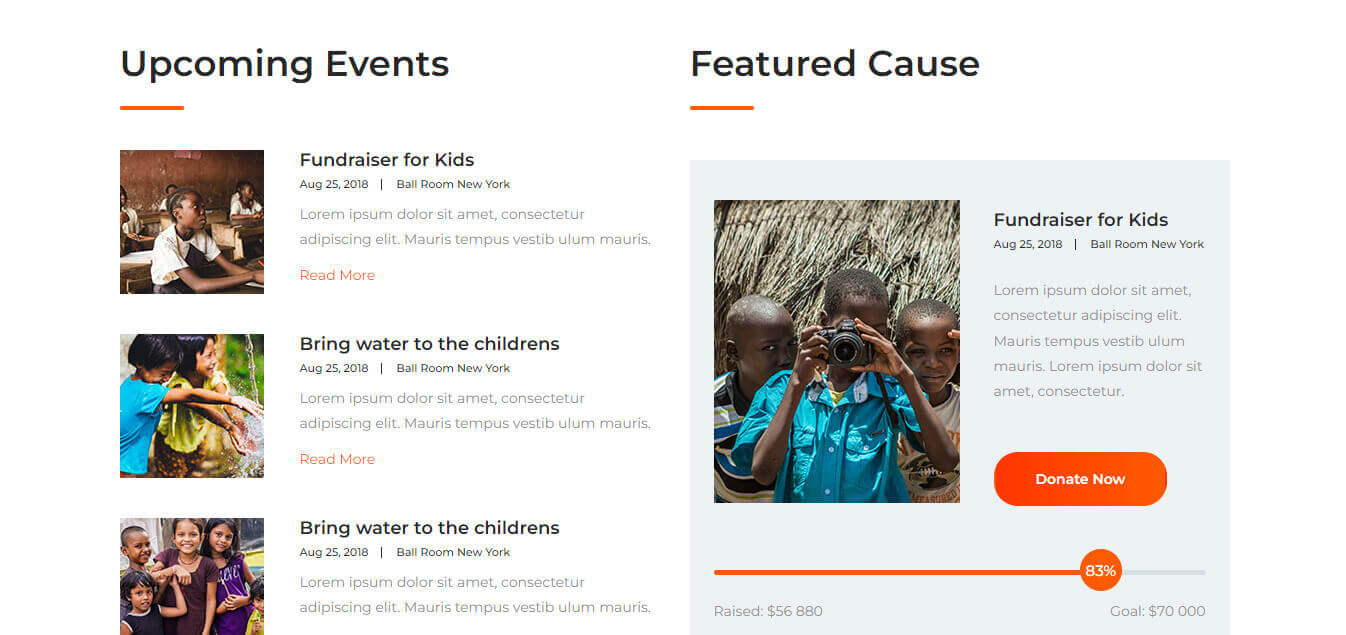1346x635 pixels.
Task: Click the Featured Cause Fundraiser for Kids title
Action: pos(1081,220)
